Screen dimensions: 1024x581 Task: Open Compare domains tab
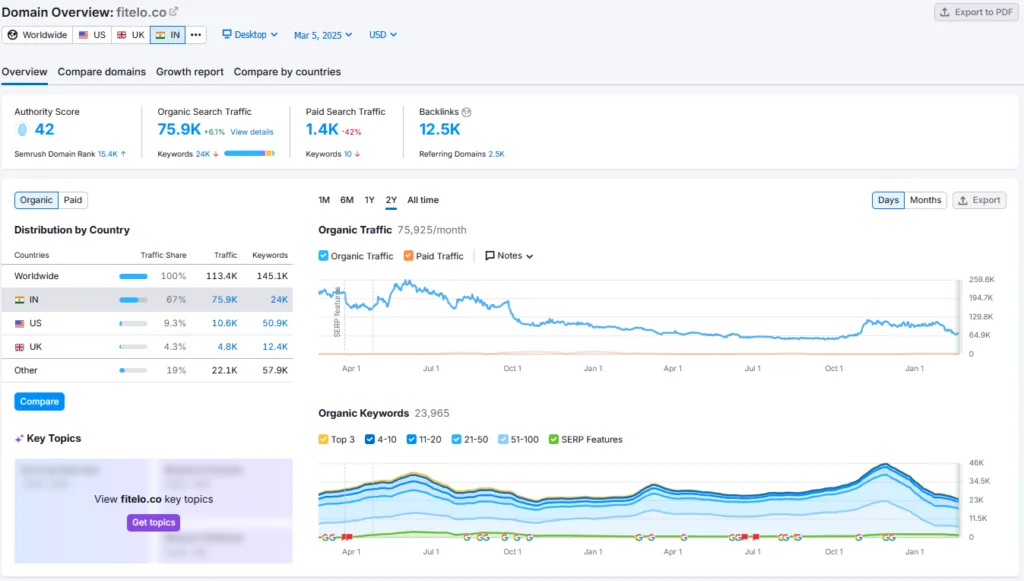click(x=101, y=72)
